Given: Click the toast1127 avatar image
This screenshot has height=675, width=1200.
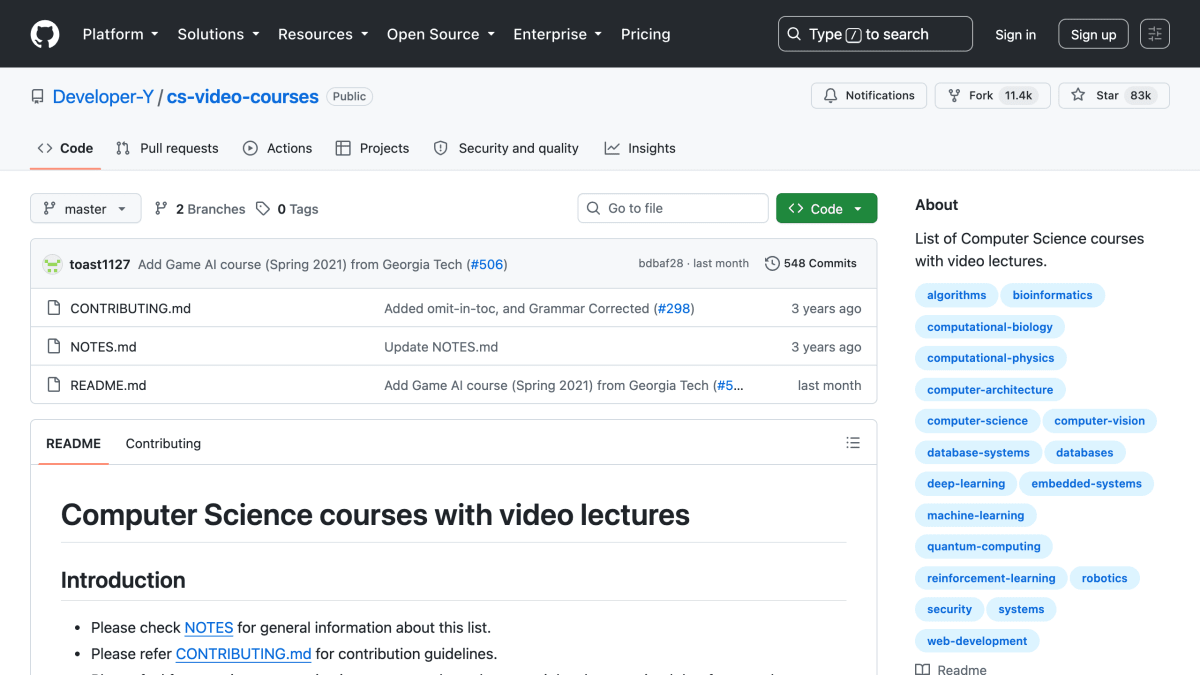Looking at the screenshot, I should coord(52,264).
